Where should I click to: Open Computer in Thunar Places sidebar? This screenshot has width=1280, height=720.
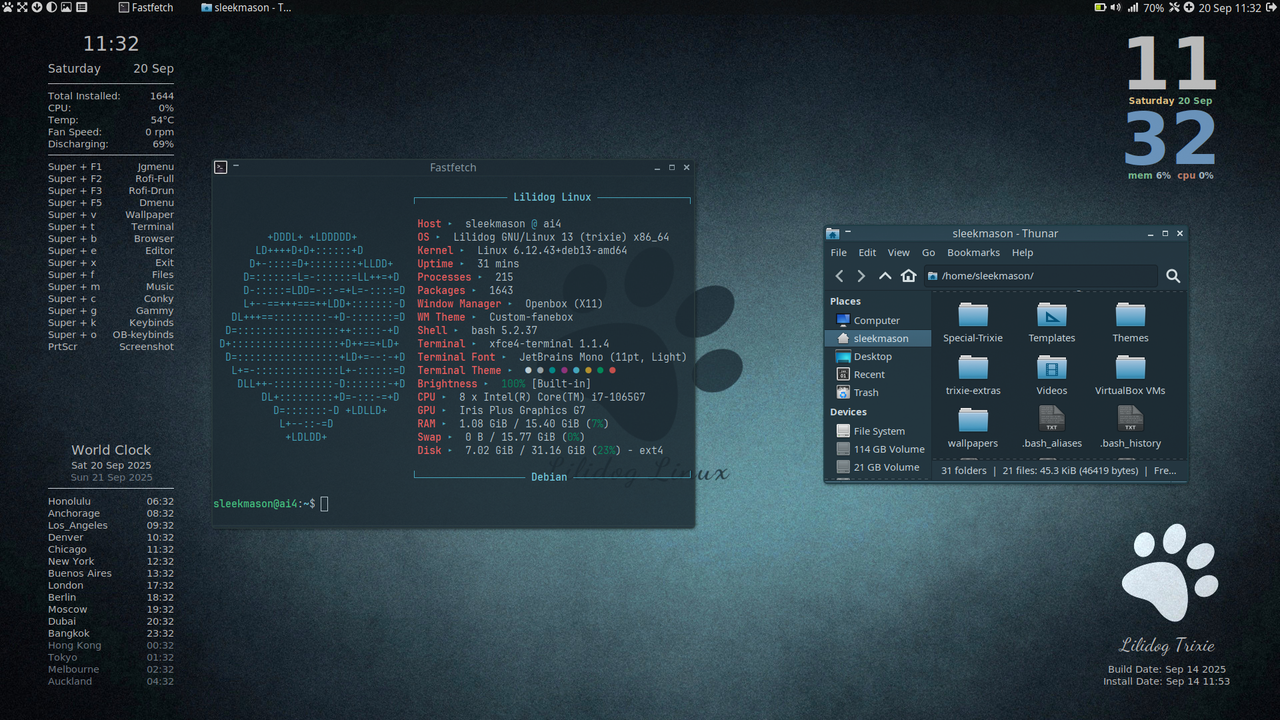pos(878,321)
